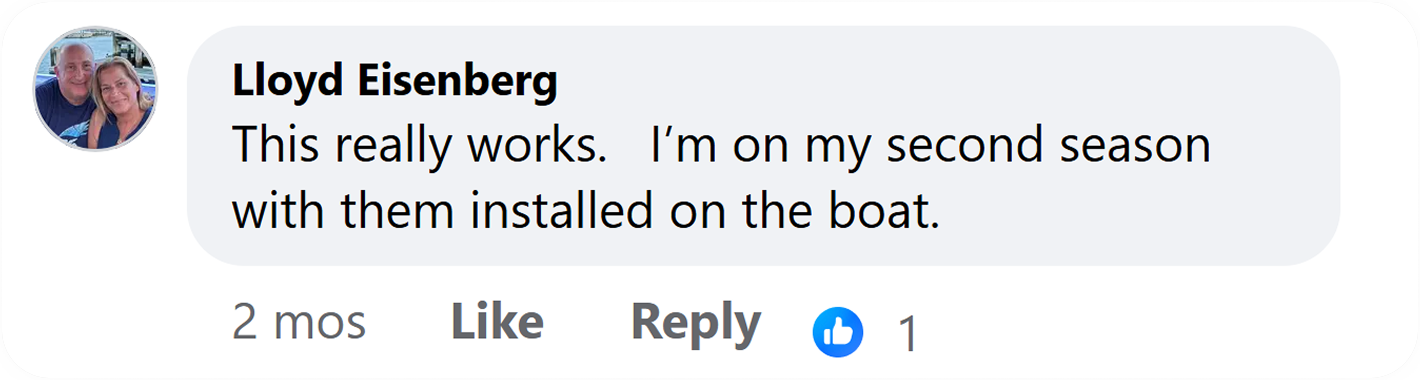This screenshot has width=1420, height=380.
Task: Click the author name above the comment text
Action: [395, 81]
